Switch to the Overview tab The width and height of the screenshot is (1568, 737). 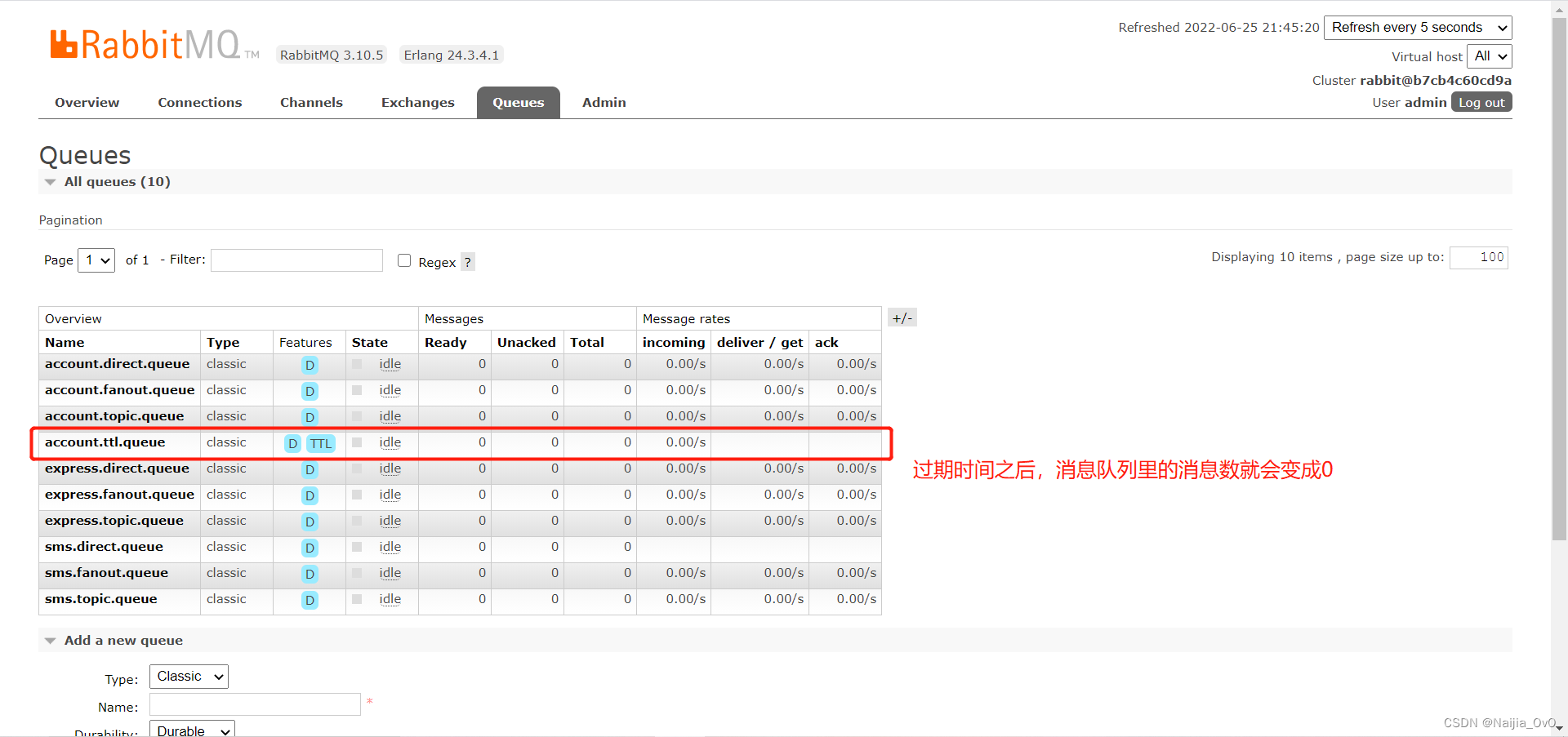(87, 103)
